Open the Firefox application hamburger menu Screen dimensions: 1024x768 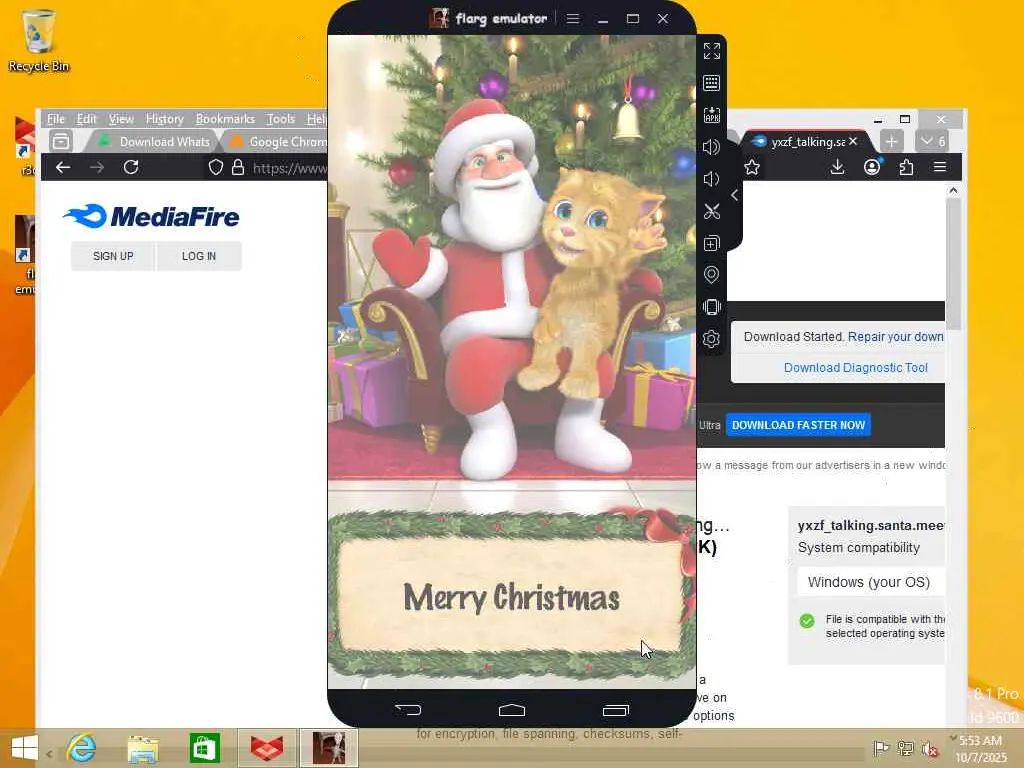click(x=940, y=167)
